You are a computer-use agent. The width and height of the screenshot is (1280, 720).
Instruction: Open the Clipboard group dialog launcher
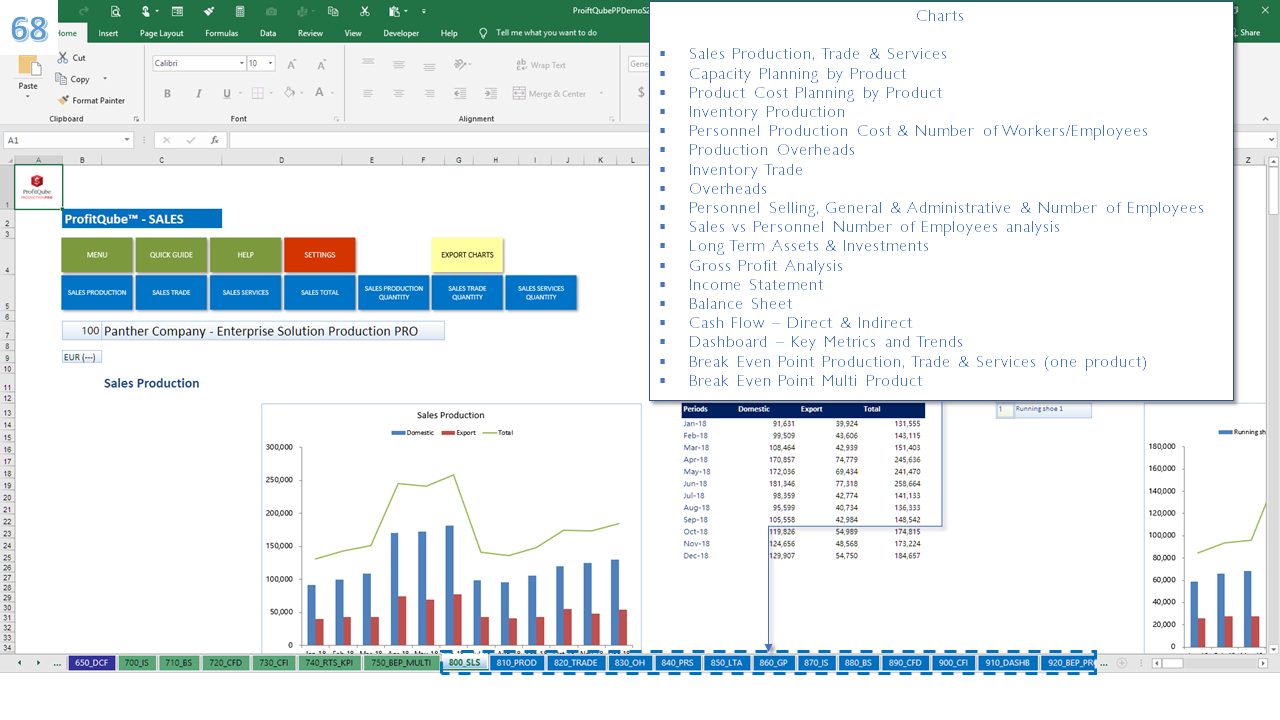point(135,118)
